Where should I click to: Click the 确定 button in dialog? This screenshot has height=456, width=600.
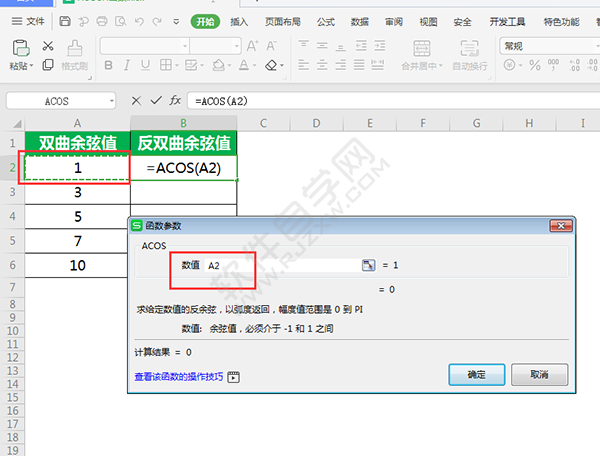[x=476, y=374]
